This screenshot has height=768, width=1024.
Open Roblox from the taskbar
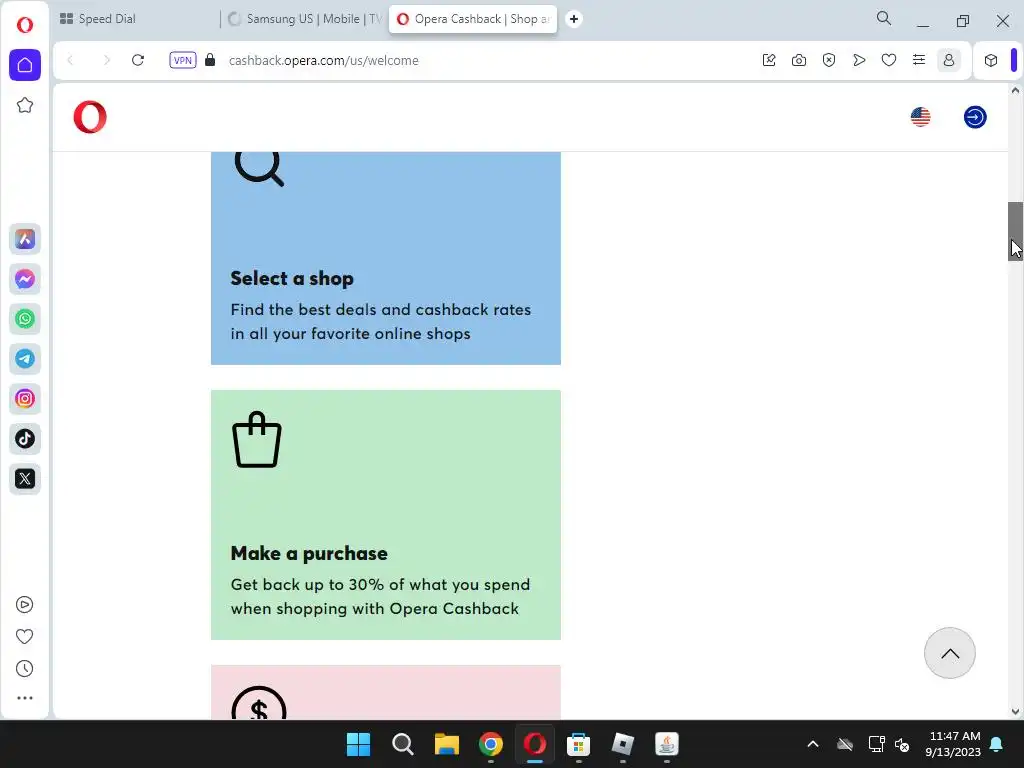[x=622, y=744]
